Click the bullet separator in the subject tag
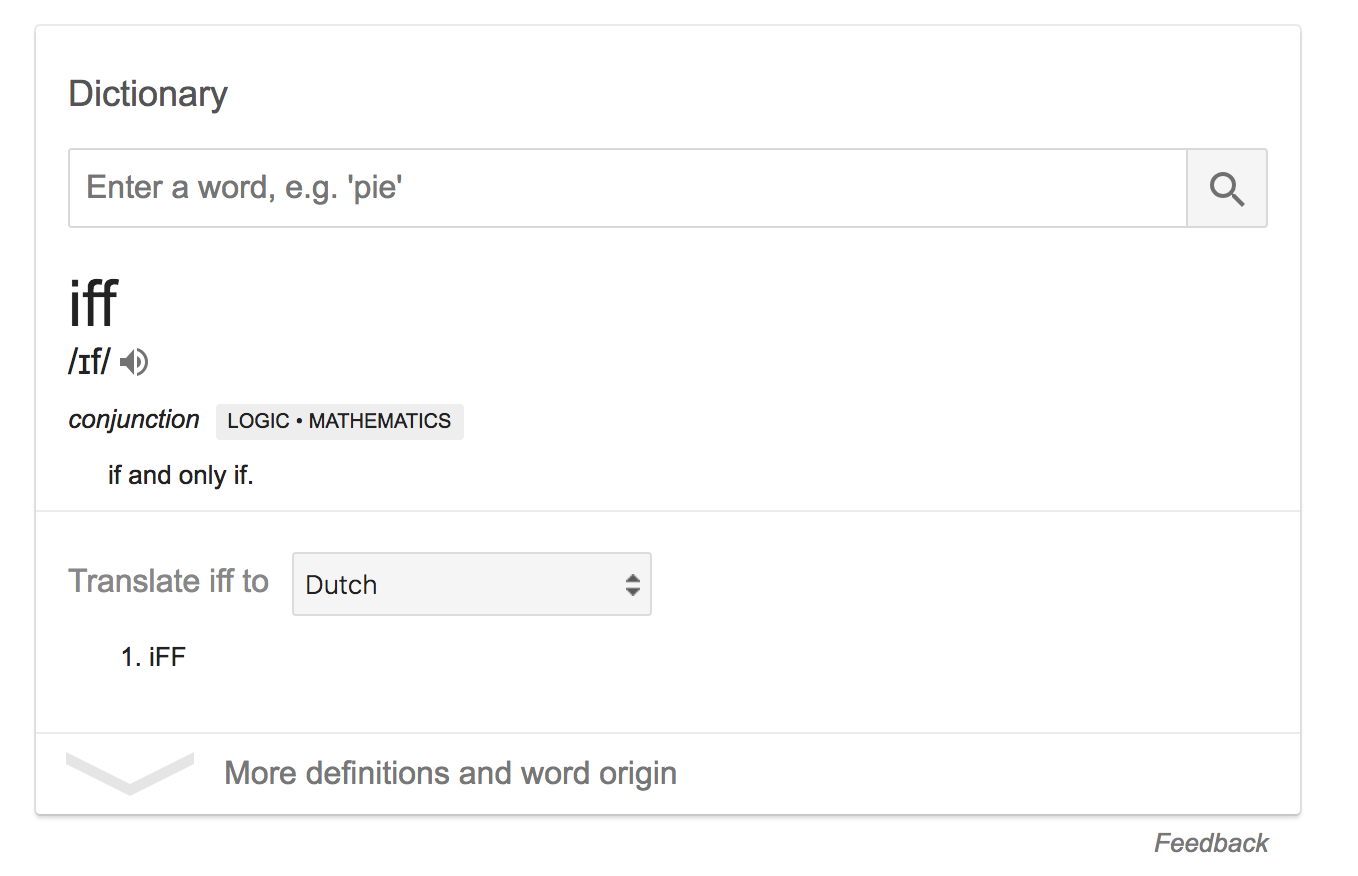 pos(299,421)
